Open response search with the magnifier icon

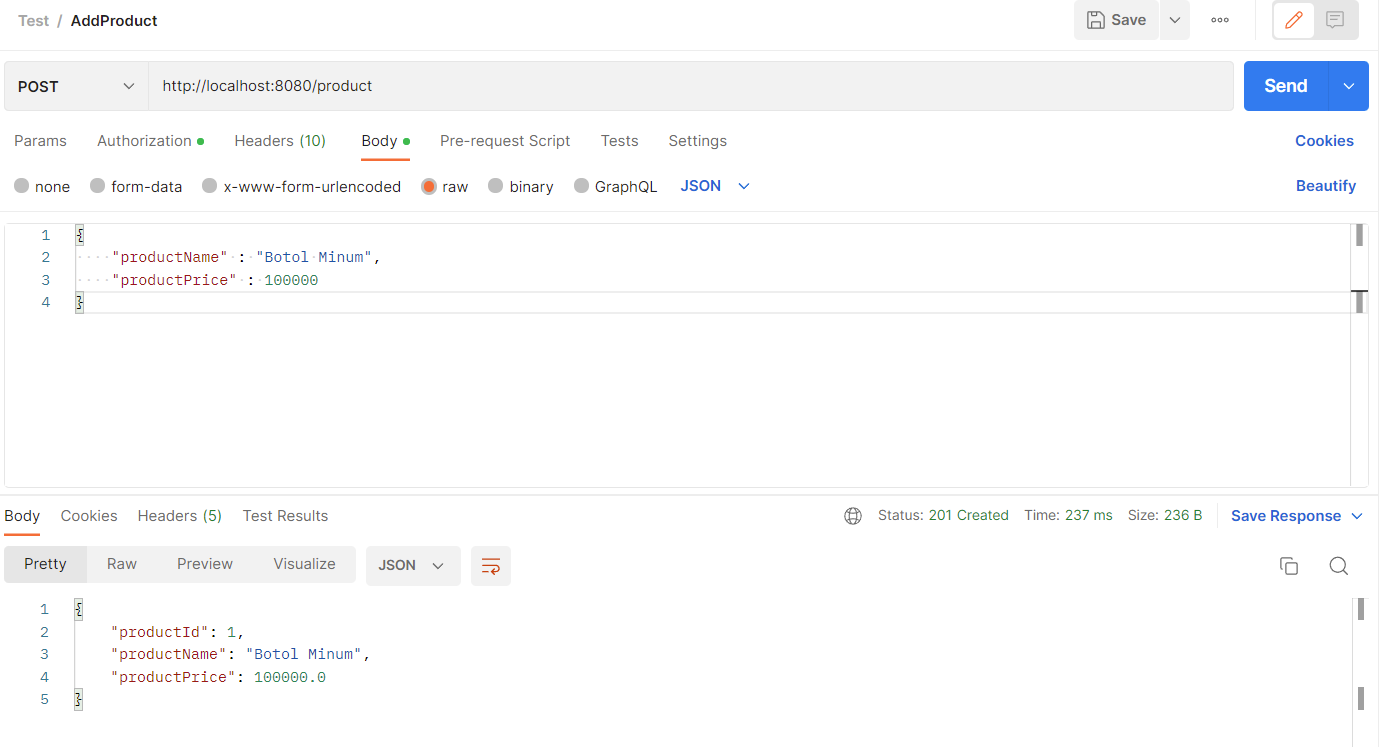[1339, 565]
